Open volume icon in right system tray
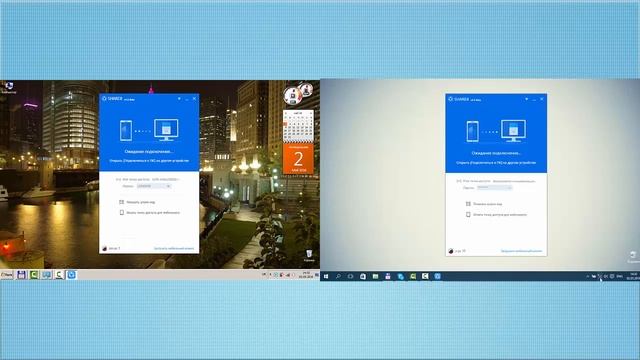 click(606, 277)
